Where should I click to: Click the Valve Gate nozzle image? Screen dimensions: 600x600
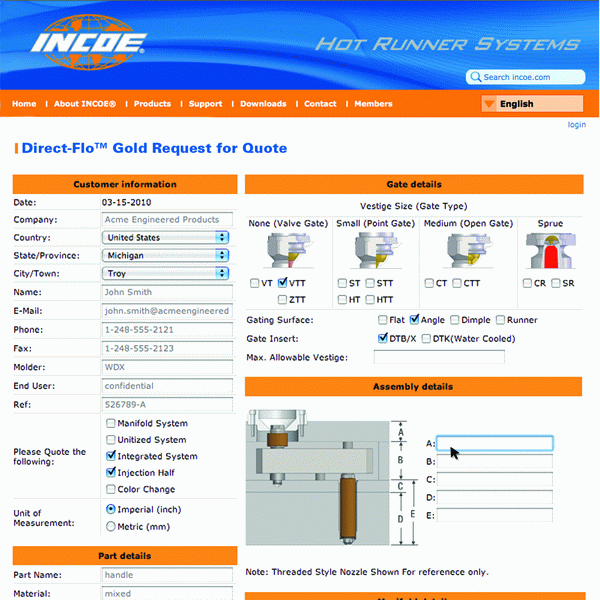[x=289, y=251]
